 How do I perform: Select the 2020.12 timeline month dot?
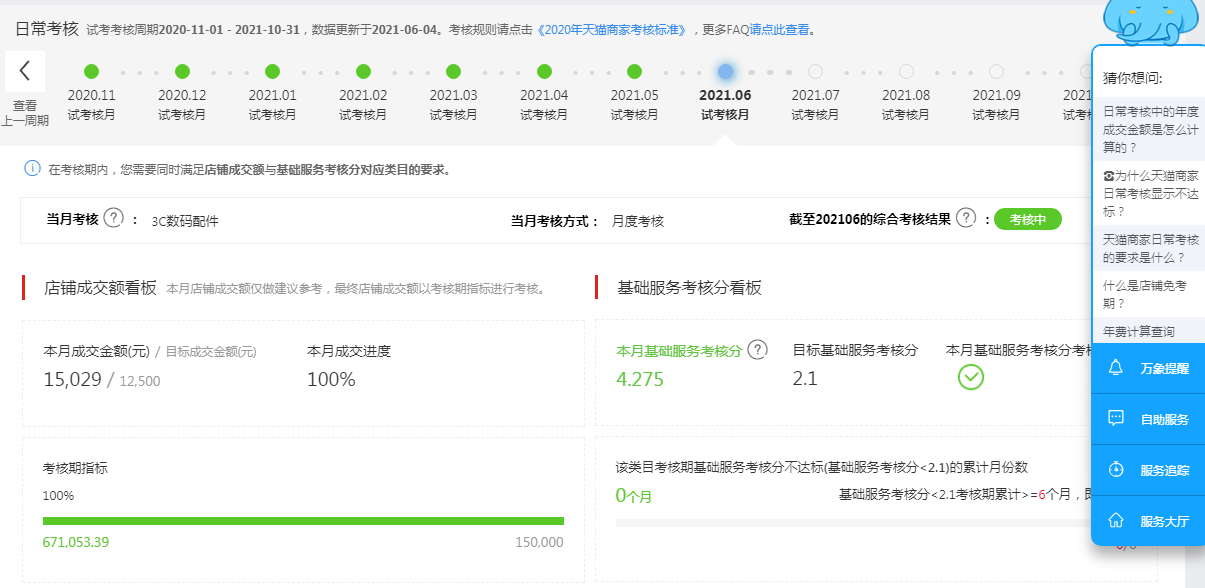click(x=182, y=71)
